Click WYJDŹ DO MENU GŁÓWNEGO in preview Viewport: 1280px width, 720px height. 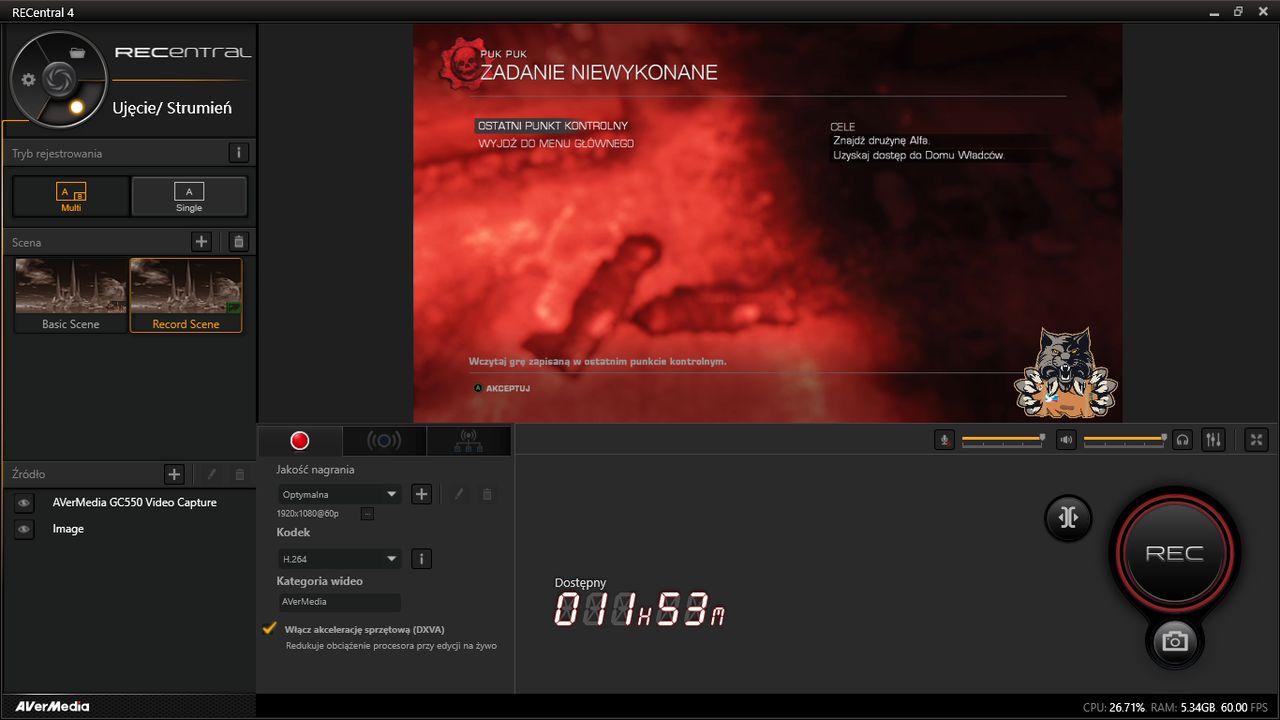556,144
